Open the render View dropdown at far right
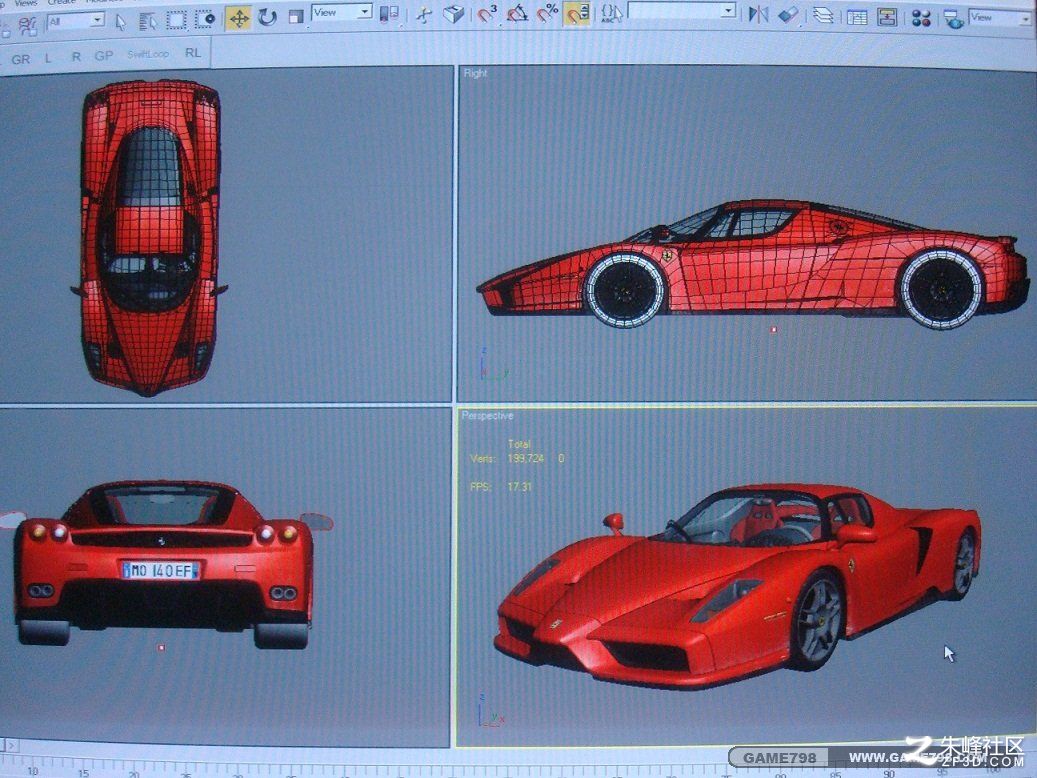 pyautogui.click(x=1001, y=18)
